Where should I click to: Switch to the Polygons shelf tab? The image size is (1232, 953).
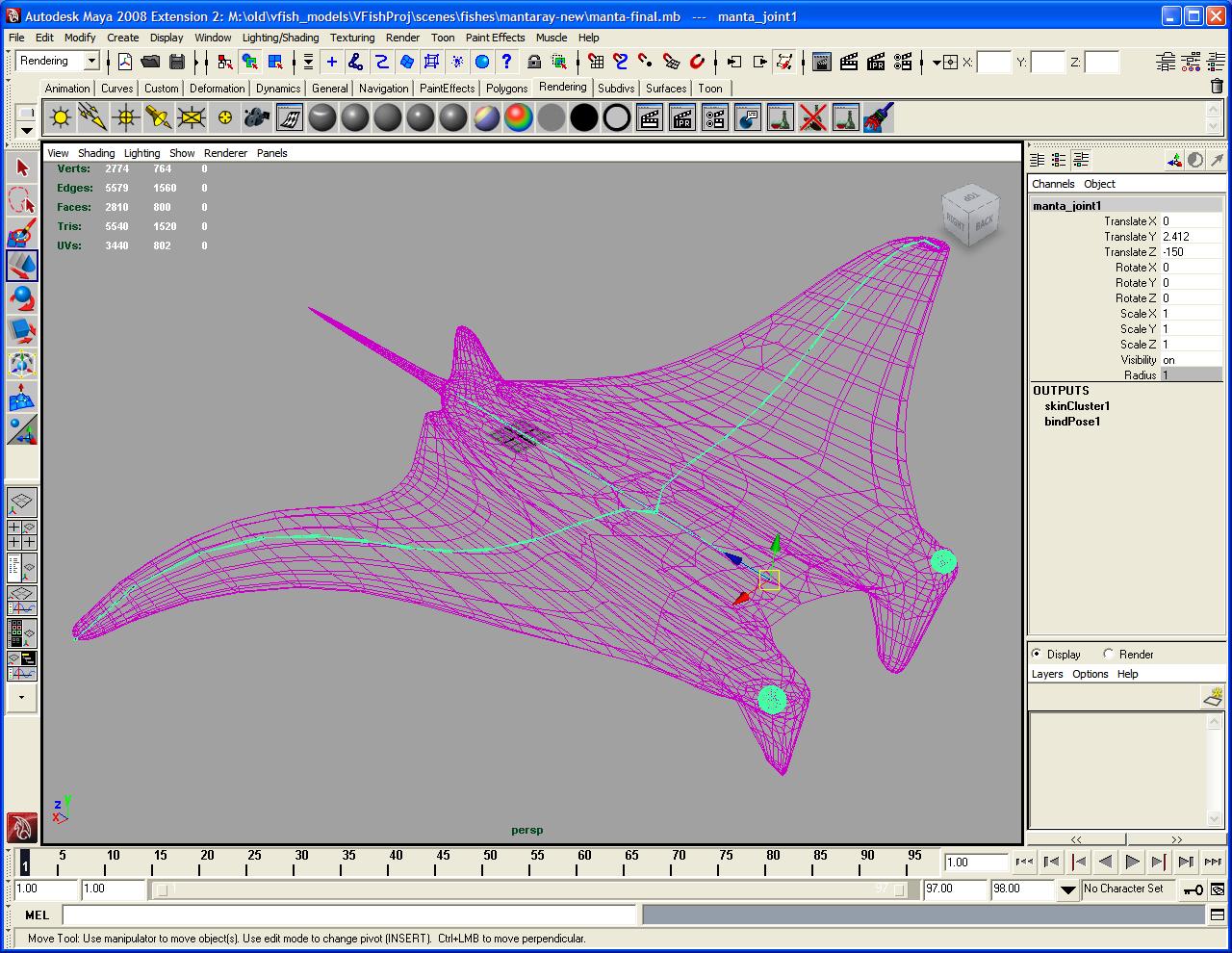coord(506,88)
